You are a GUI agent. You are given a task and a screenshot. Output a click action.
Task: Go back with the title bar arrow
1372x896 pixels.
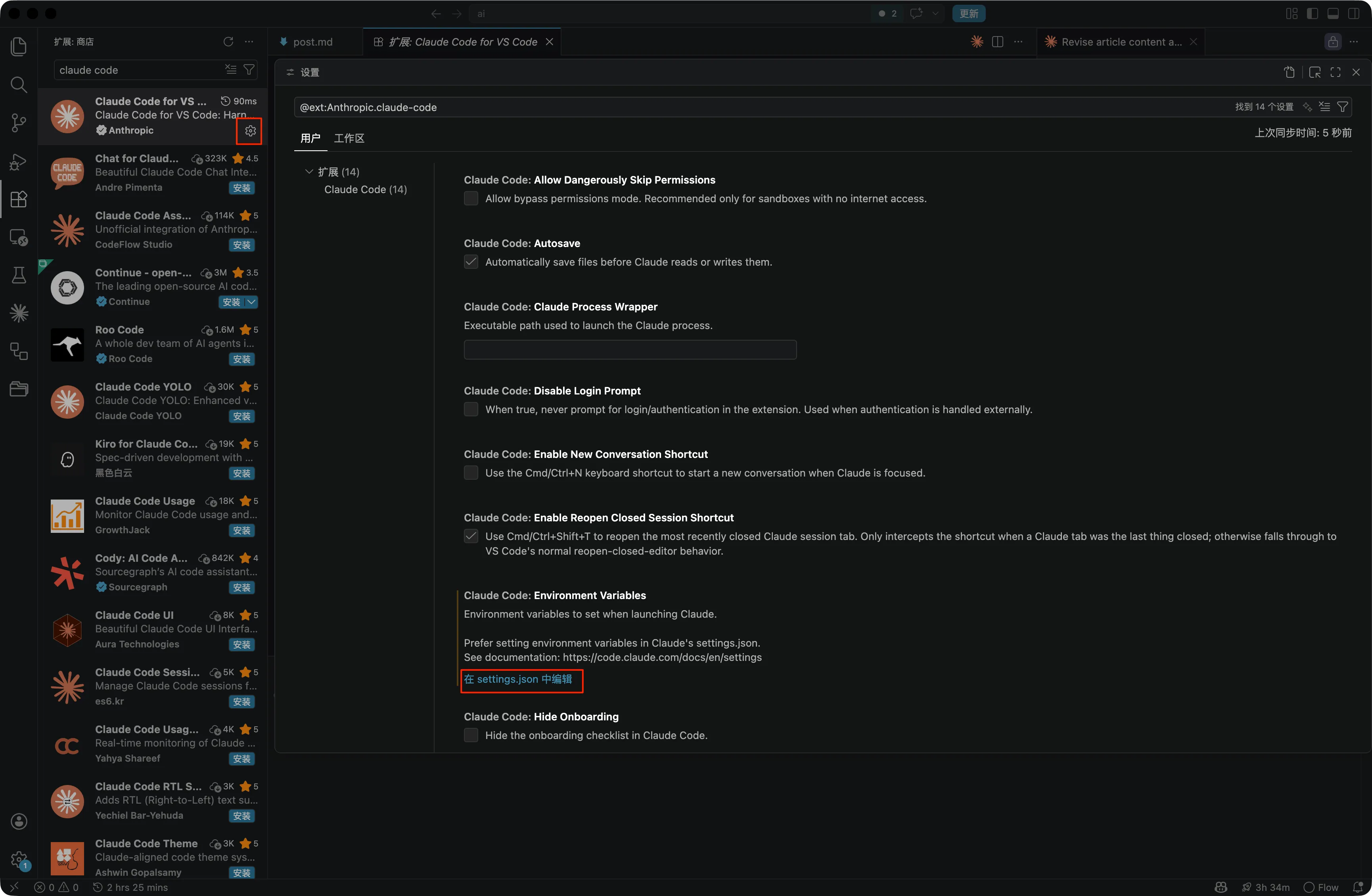pos(437,13)
